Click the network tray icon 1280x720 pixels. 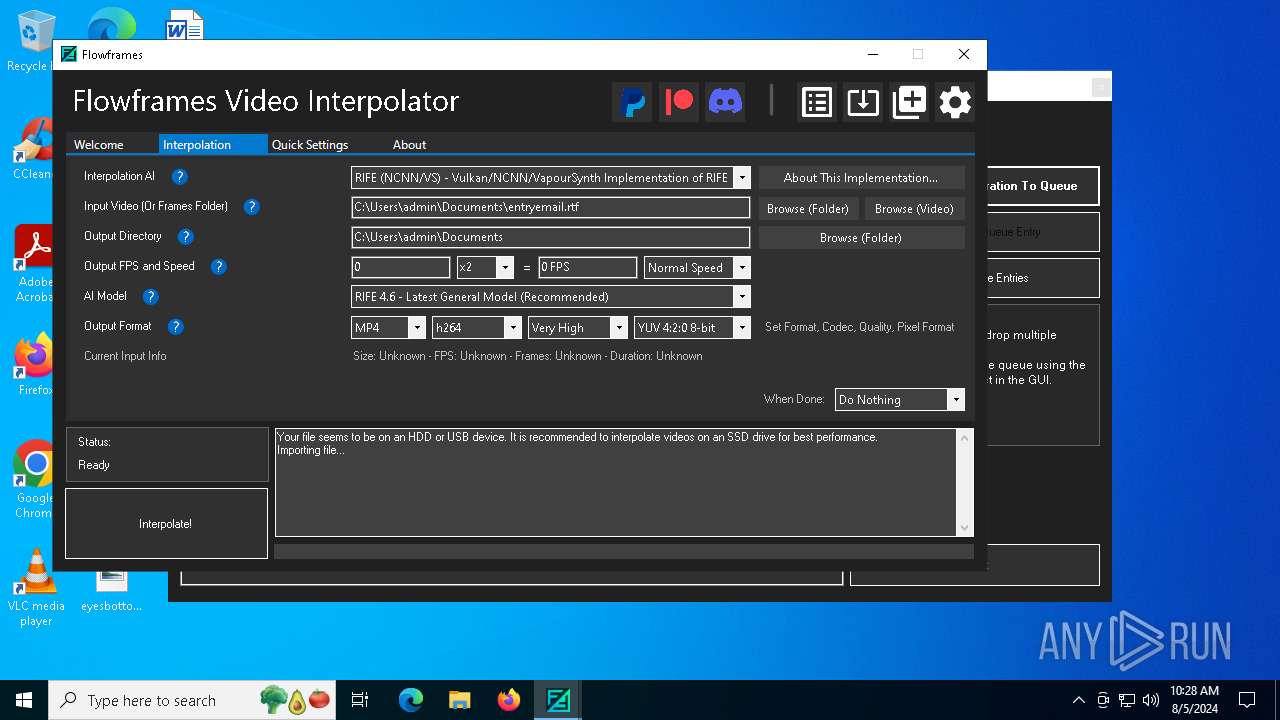(x=1127, y=700)
